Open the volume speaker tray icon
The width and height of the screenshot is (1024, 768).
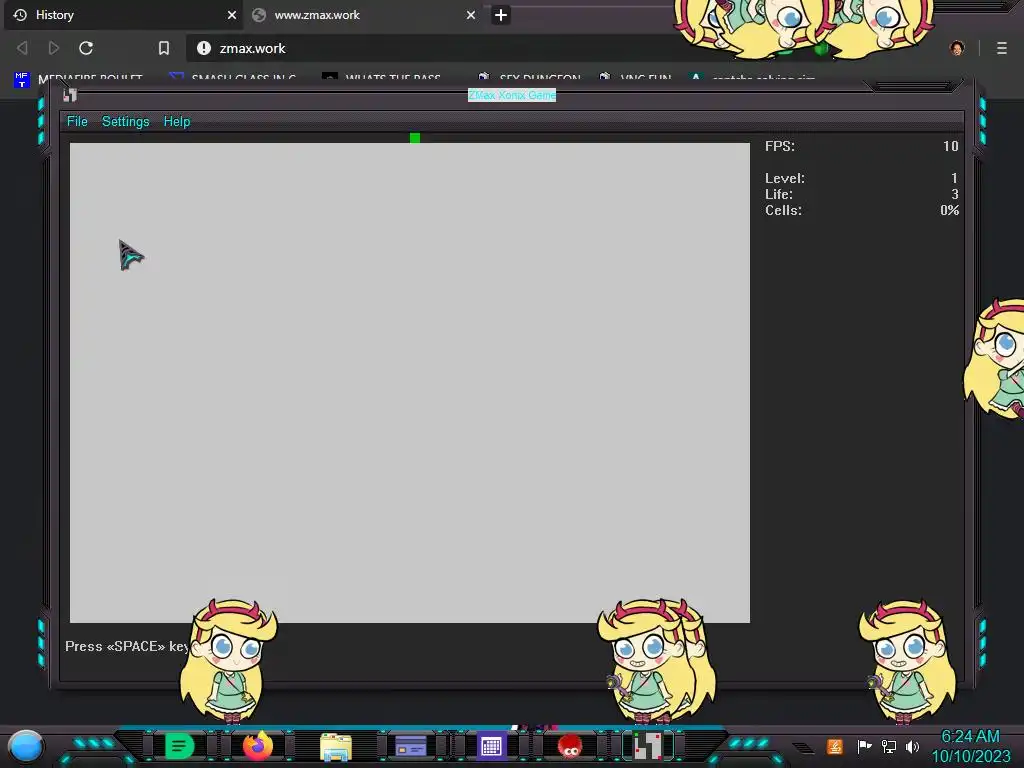(x=912, y=746)
